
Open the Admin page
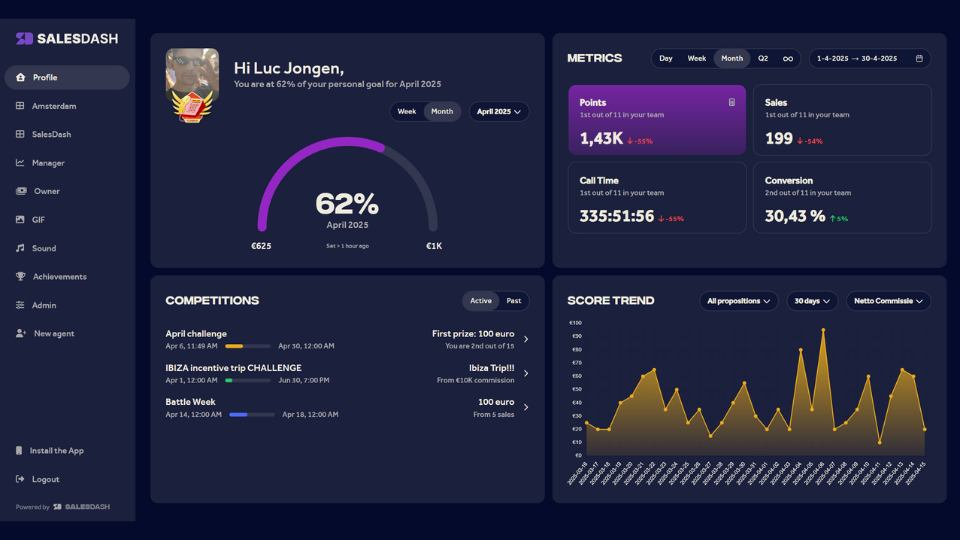[67, 305]
